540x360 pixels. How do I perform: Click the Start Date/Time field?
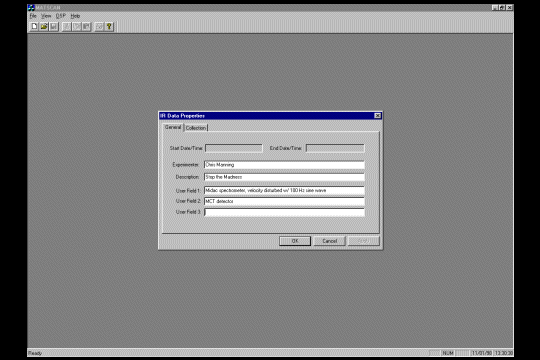coord(233,148)
